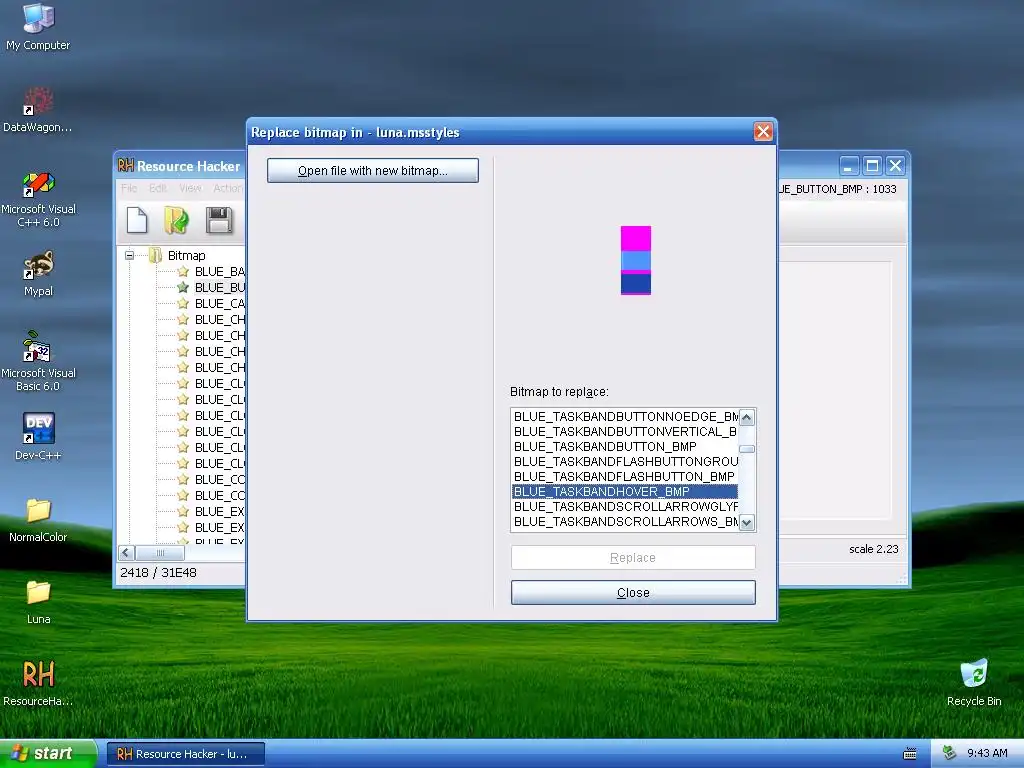Open the File menu in Resource Hacker

point(129,188)
